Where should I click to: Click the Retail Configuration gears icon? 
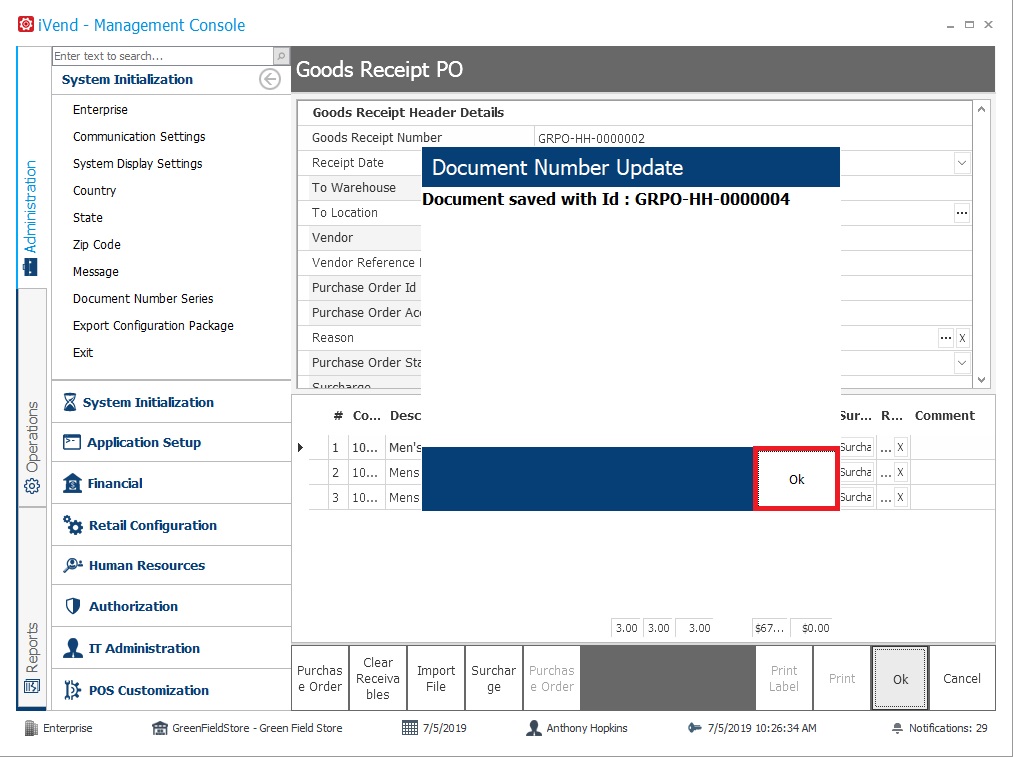(x=73, y=525)
